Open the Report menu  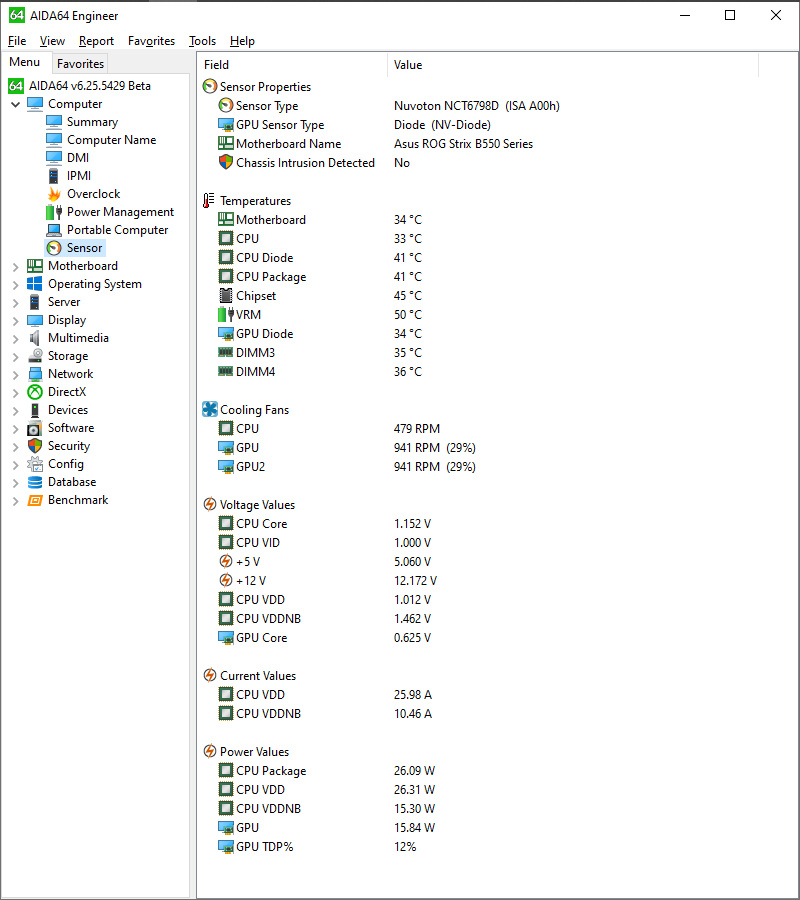point(96,41)
